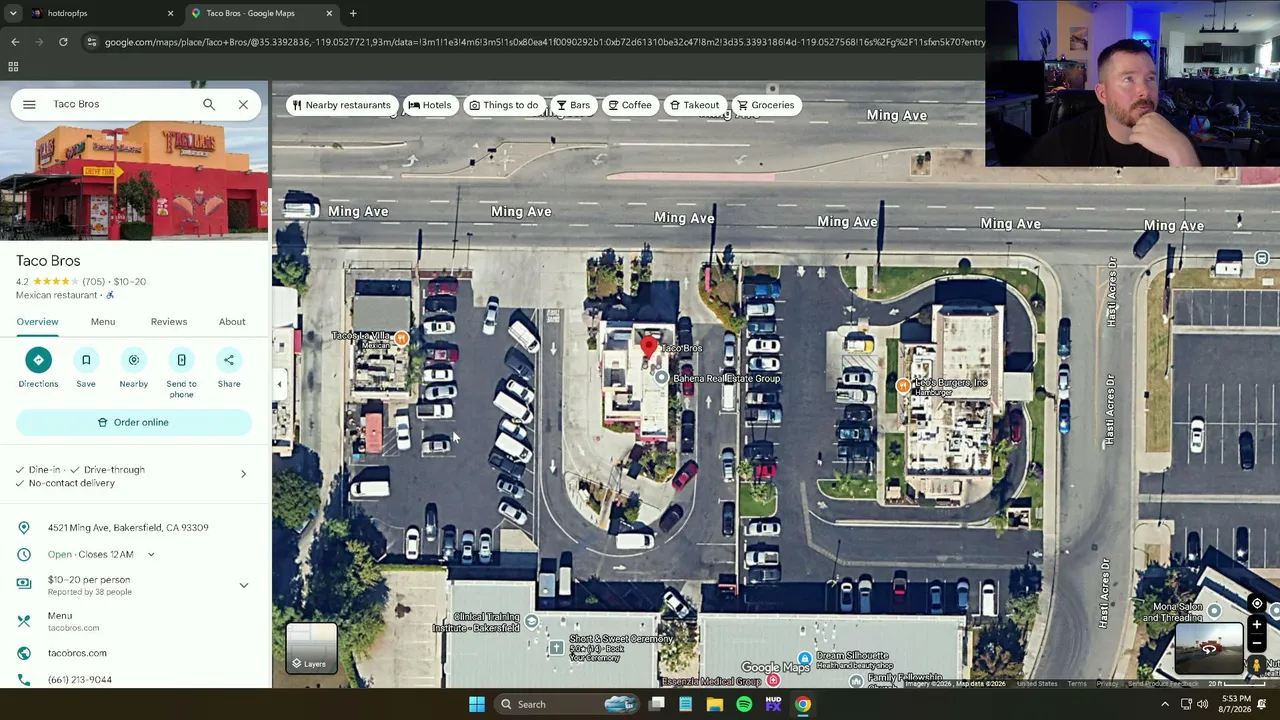
Task: Click the Taco Bros storefront photo
Action: click(x=134, y=181)
